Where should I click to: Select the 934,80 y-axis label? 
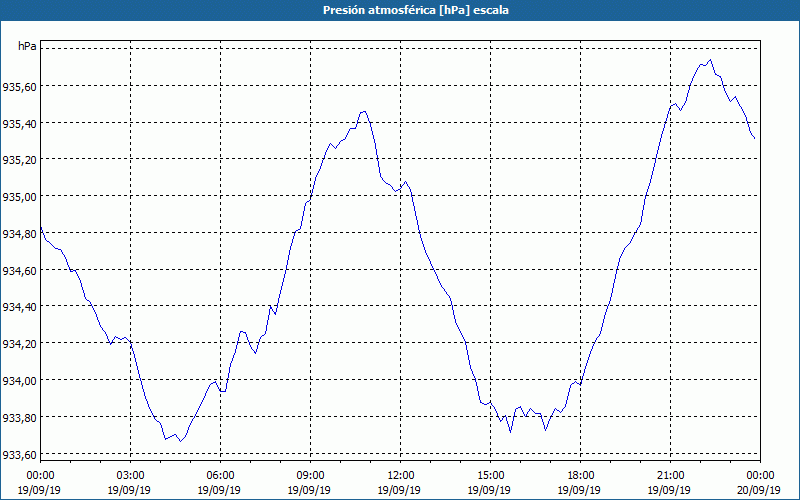click(x=19, y=234)
